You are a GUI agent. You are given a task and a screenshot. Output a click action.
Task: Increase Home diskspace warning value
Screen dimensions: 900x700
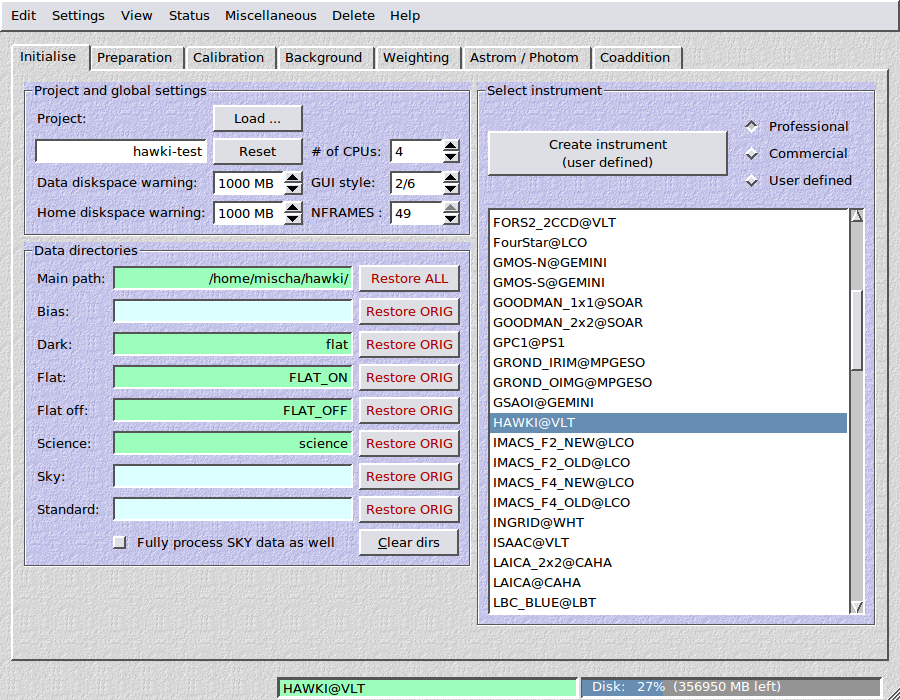[293, 208]
